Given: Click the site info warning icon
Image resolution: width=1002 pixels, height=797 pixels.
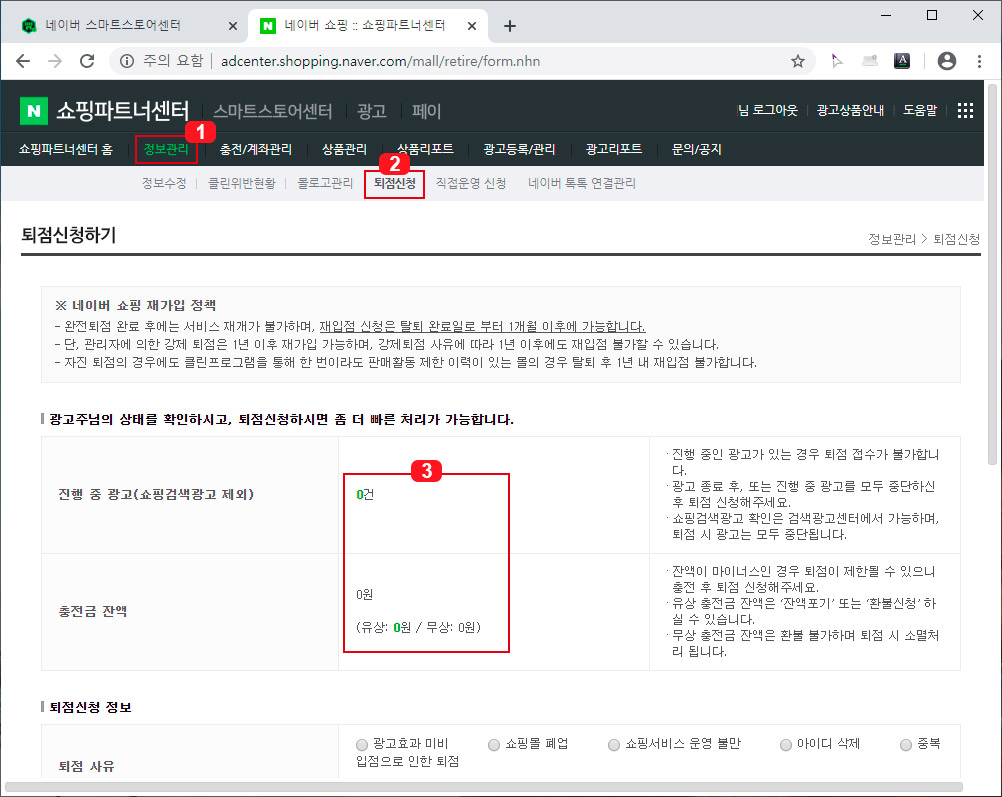Looking at the screenshot, I should 127,61.
